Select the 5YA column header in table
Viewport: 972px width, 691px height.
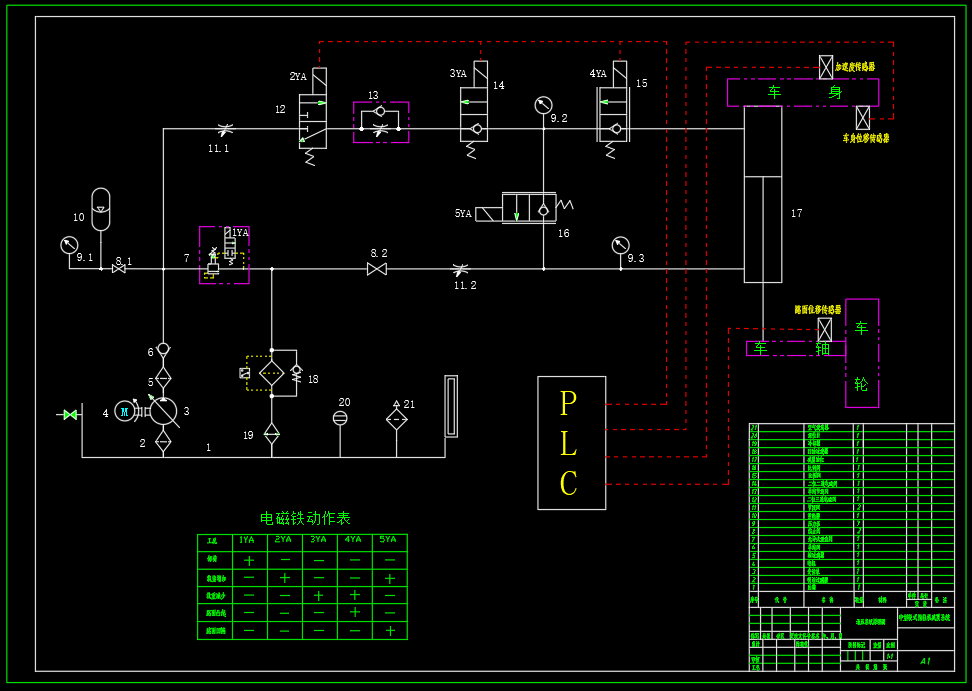click(x=388, y=540)
